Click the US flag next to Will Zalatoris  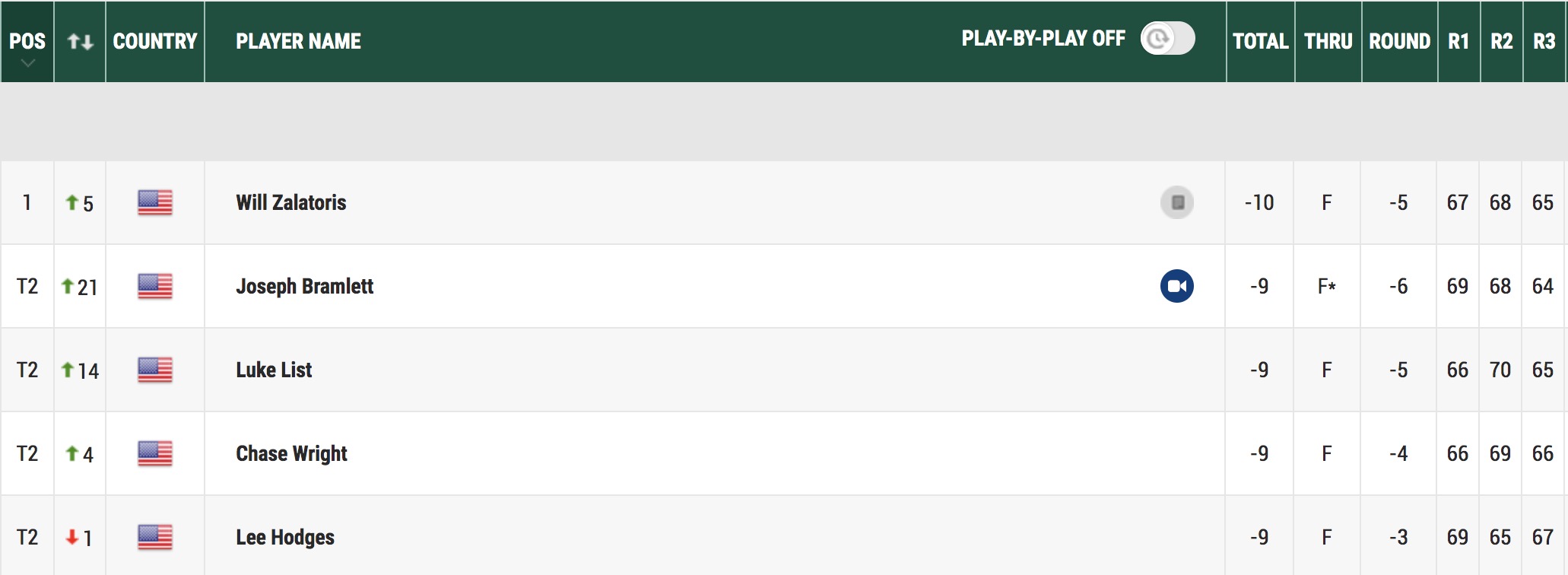click(155, 202)
